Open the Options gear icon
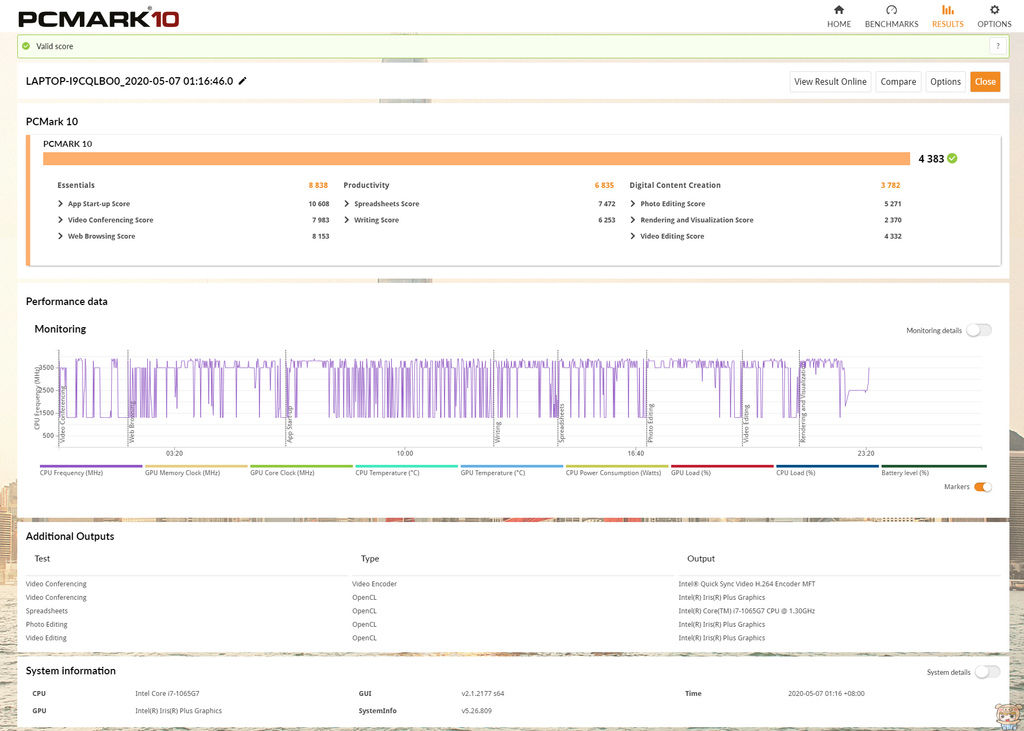 (x=994, y=10)
